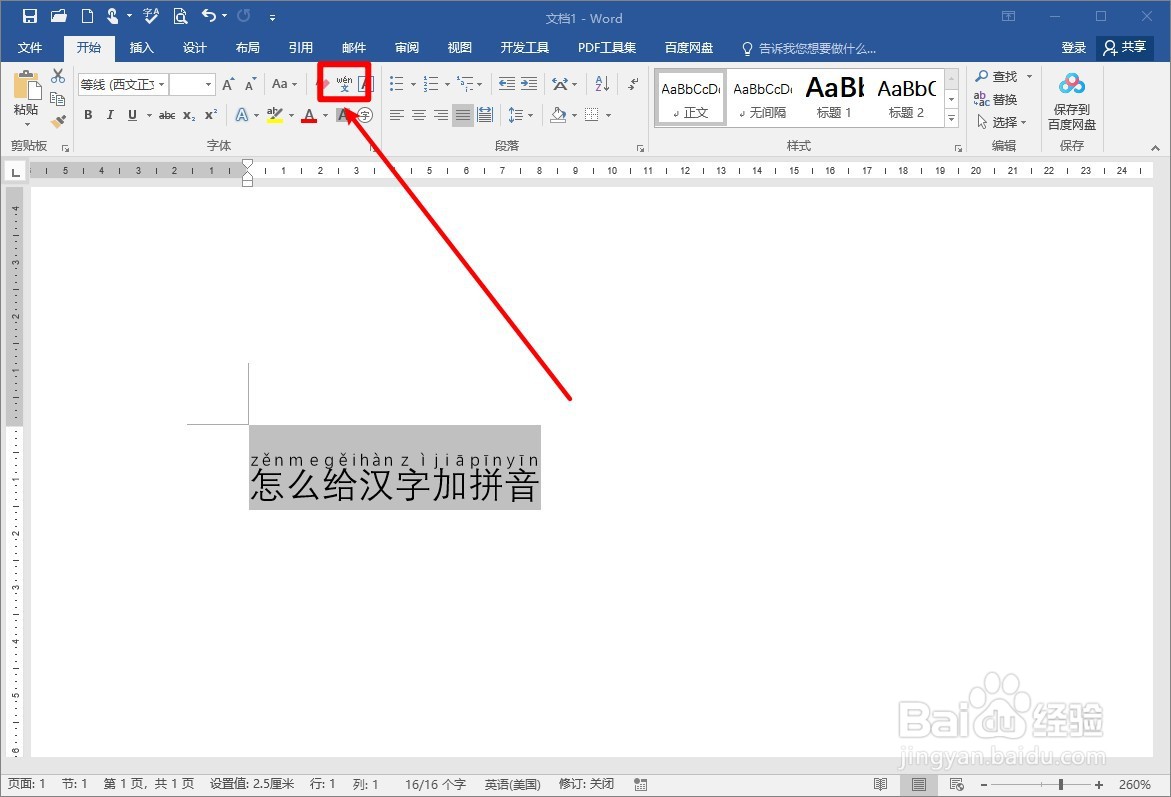
Task: Apply Subscript formatting
Action: 187,115
